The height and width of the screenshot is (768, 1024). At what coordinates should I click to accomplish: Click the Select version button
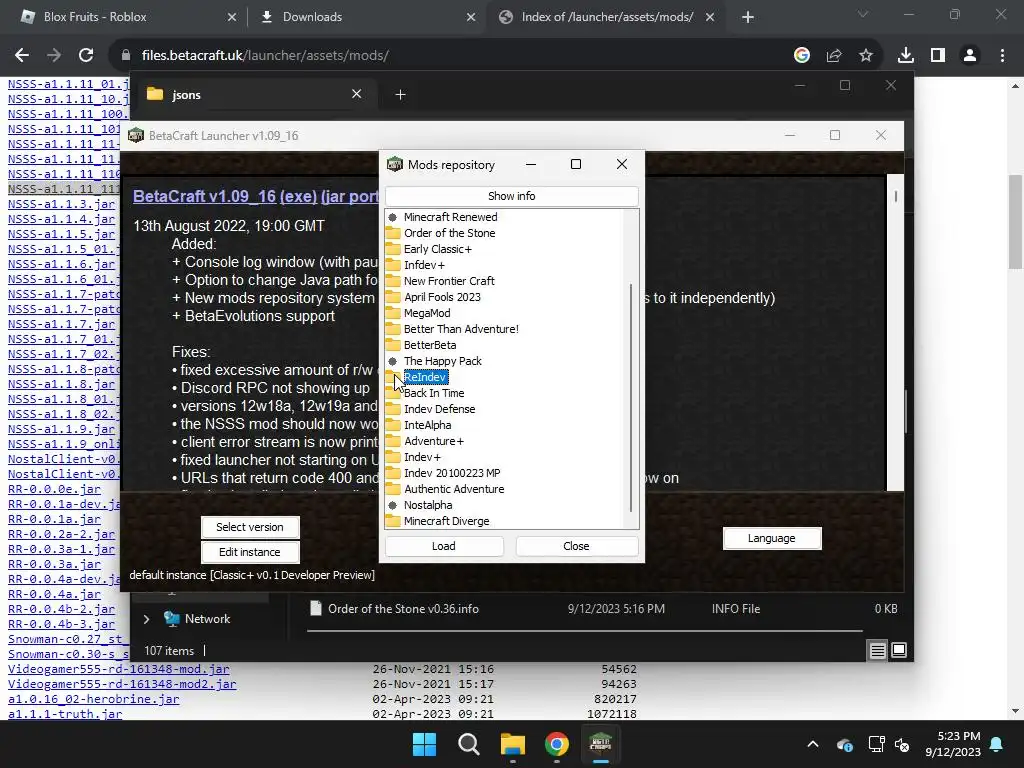pyautogui.click(x=250, y=527)
